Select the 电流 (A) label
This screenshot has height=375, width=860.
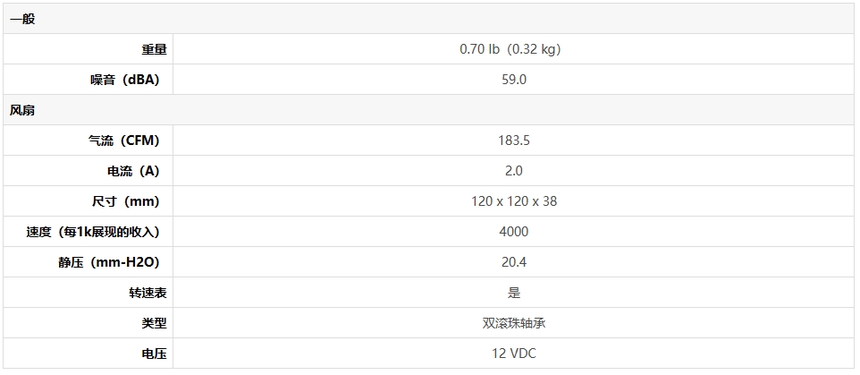click(x=133, y=171)
